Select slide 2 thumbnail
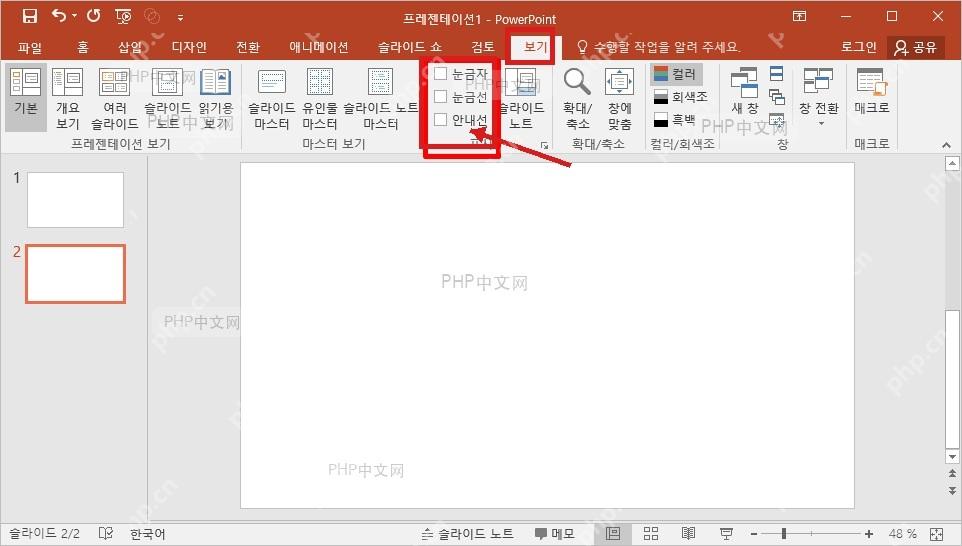The image size is (962, 546). click(75, 274)
